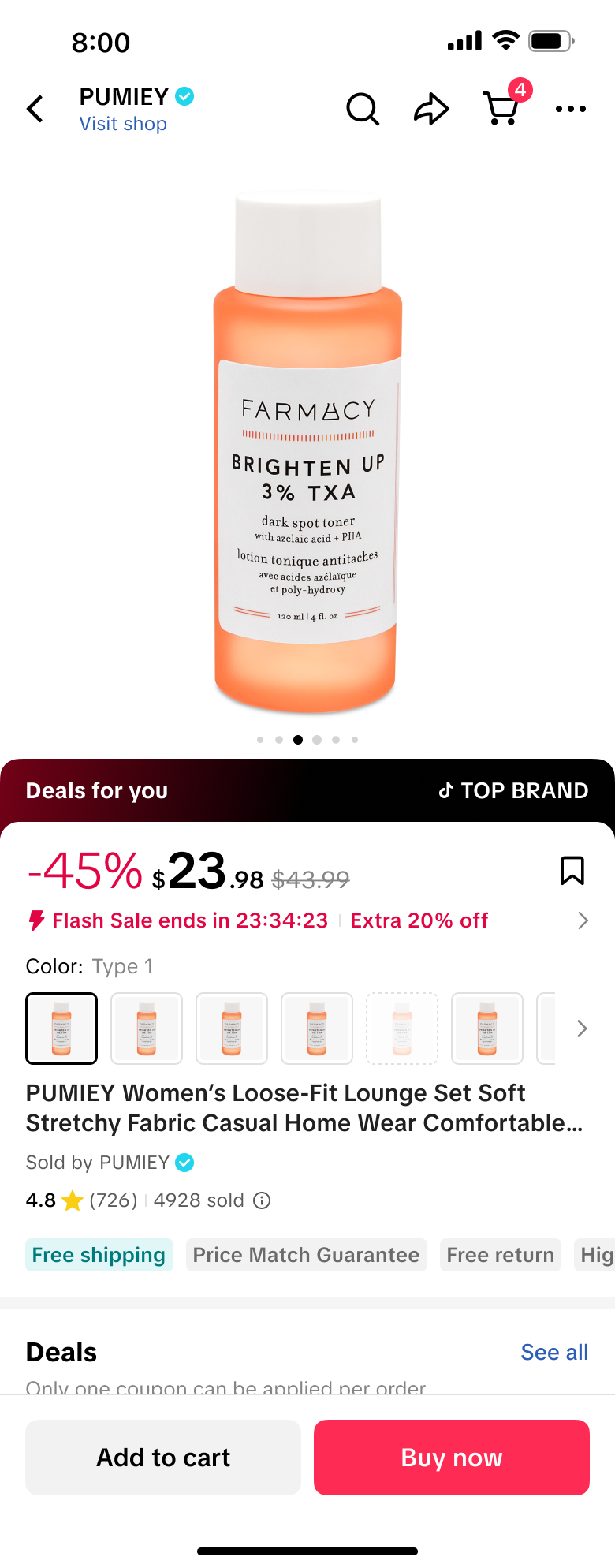Tap the share arrow icon
615x1568 pixels.
click(431, 109)
